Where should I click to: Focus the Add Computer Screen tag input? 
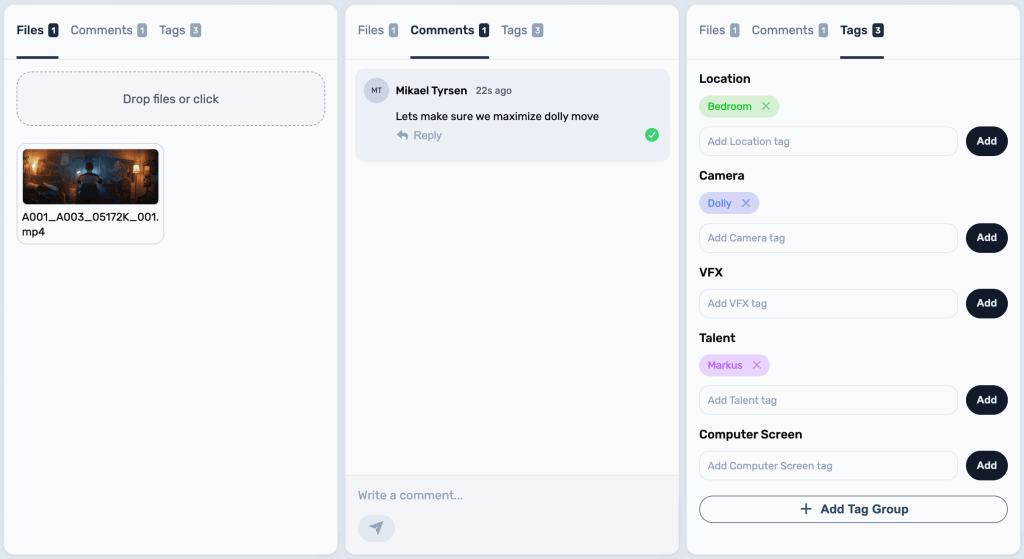click(828, 466)
